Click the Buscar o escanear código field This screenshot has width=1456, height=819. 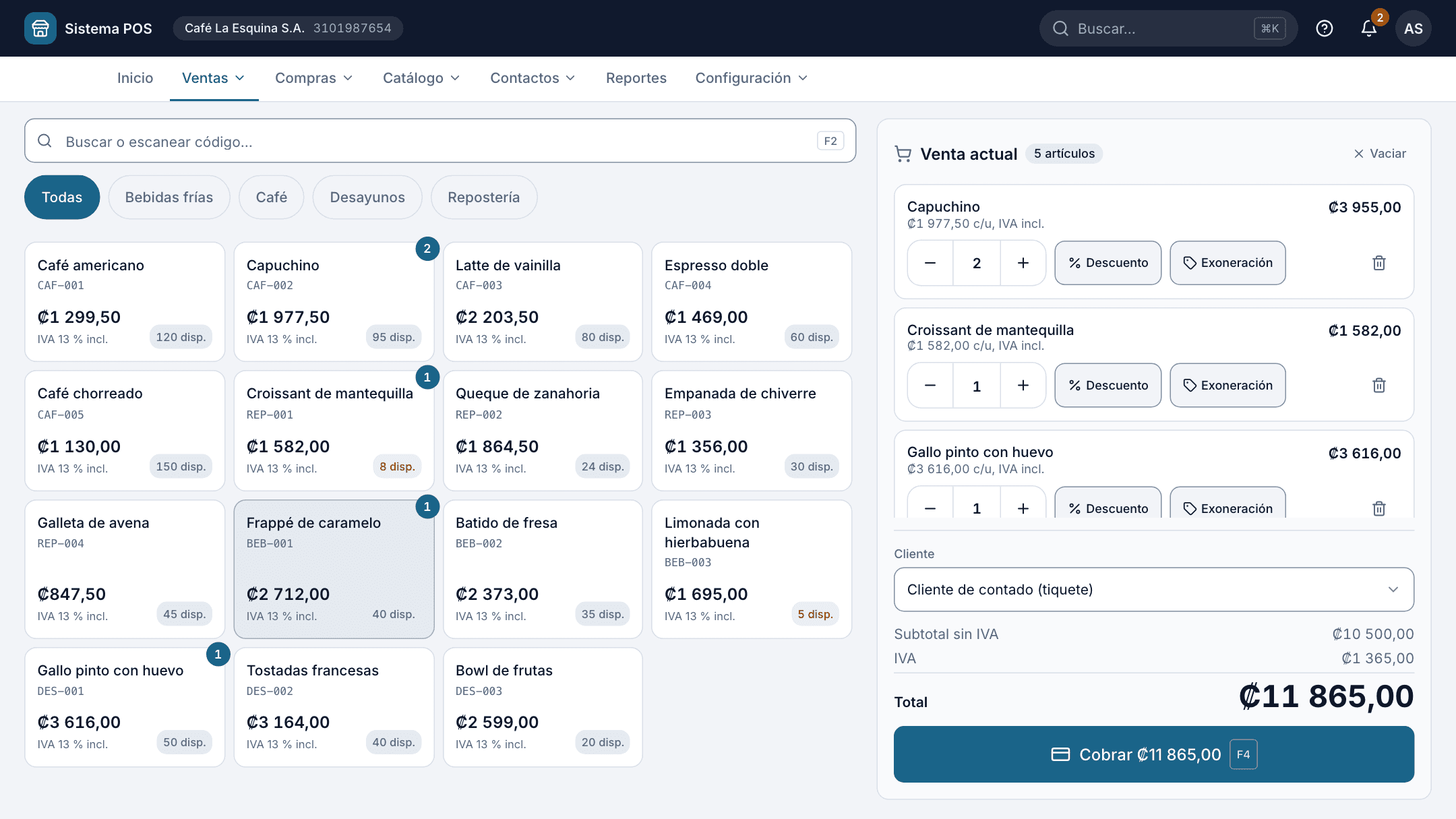(440, 141)
